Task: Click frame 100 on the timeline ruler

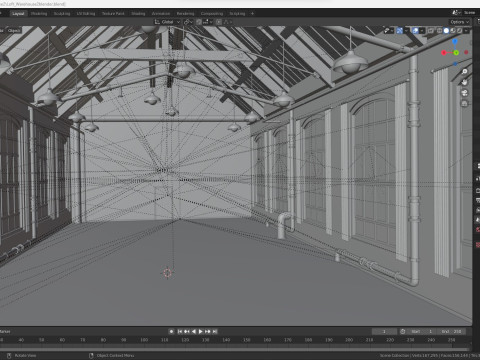Action: click(x=144, y=340)
